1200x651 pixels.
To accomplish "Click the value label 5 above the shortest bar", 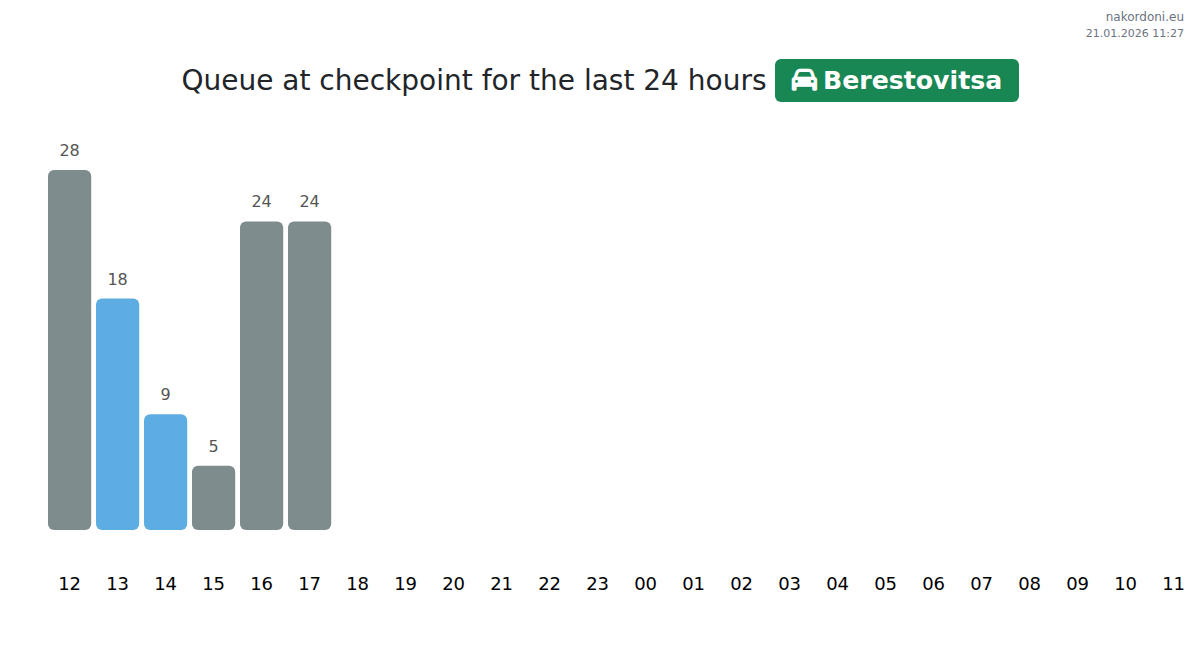I will click(213, 447).
